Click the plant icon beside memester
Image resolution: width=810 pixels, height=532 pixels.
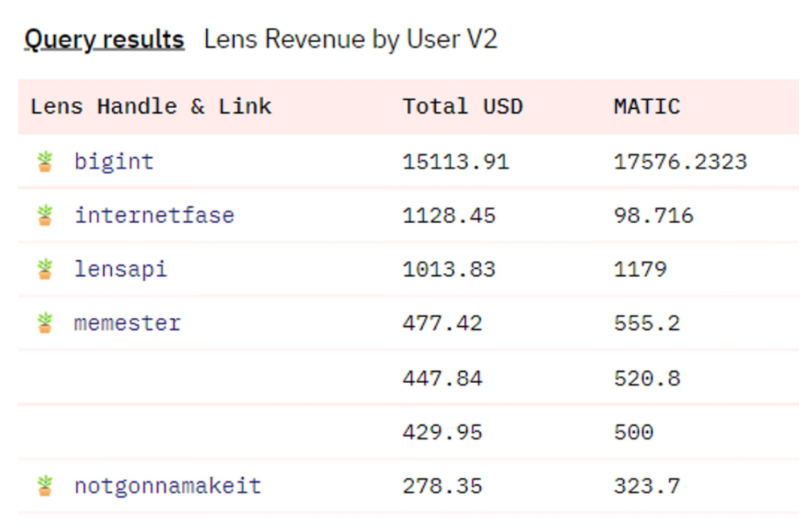click(x=45, y=323)
